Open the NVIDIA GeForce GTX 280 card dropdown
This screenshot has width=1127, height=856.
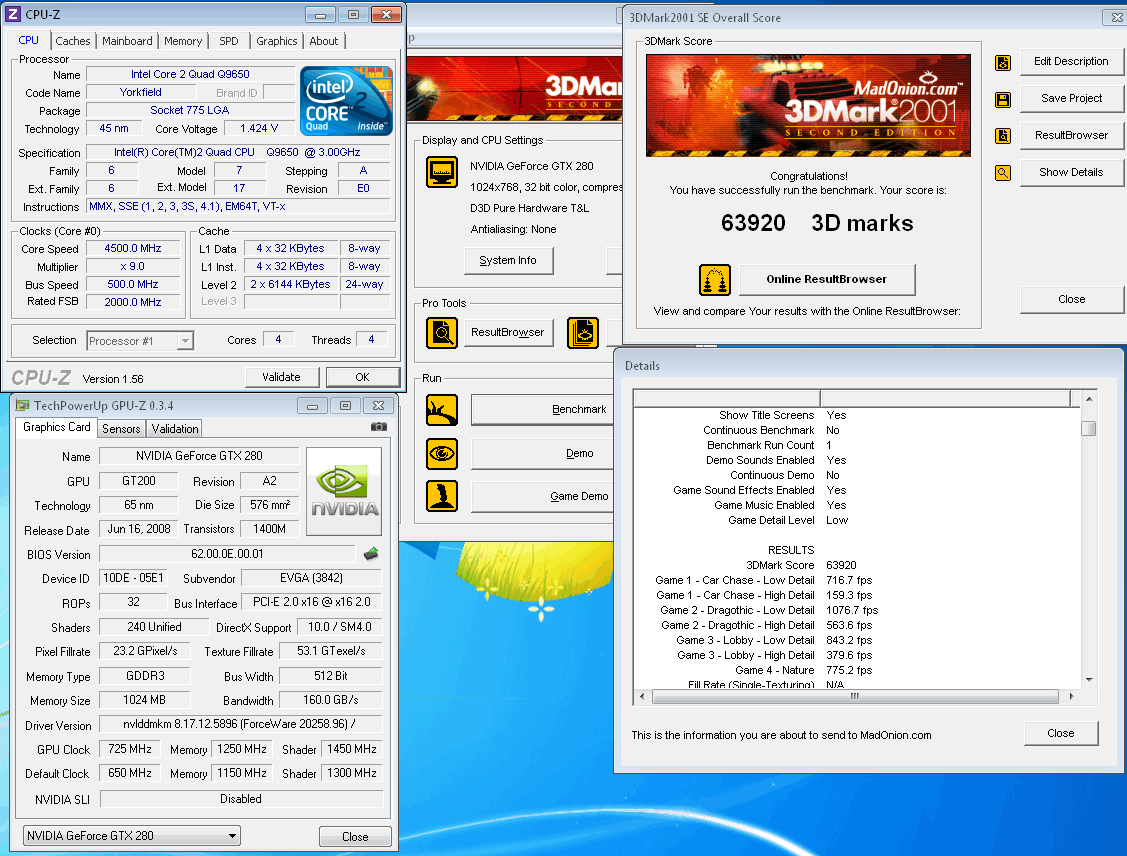[132, 836]
